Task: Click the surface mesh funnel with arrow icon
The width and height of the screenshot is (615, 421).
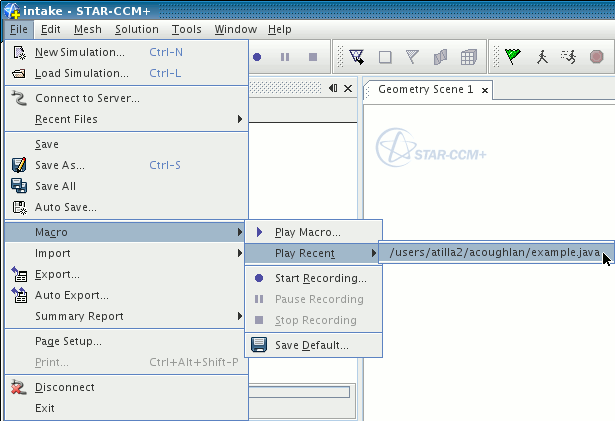Action: tap(357, 57)
